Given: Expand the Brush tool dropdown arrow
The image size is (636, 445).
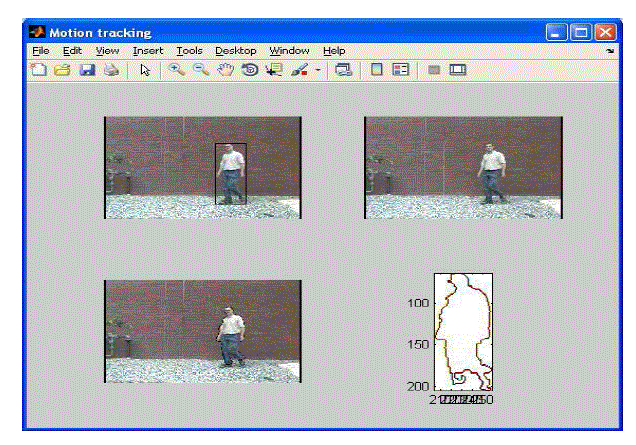Looking at the screenshot, I should pos(318,70).
